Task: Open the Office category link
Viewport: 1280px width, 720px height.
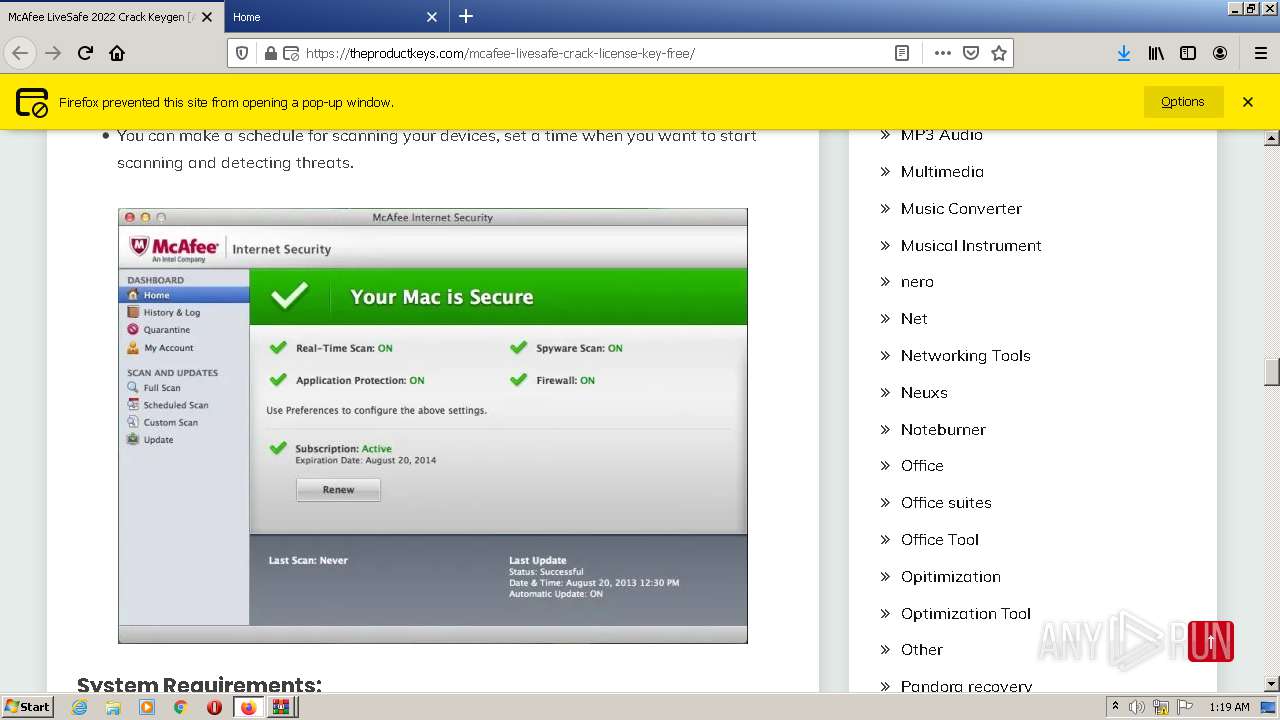Action: pos(922,466)
